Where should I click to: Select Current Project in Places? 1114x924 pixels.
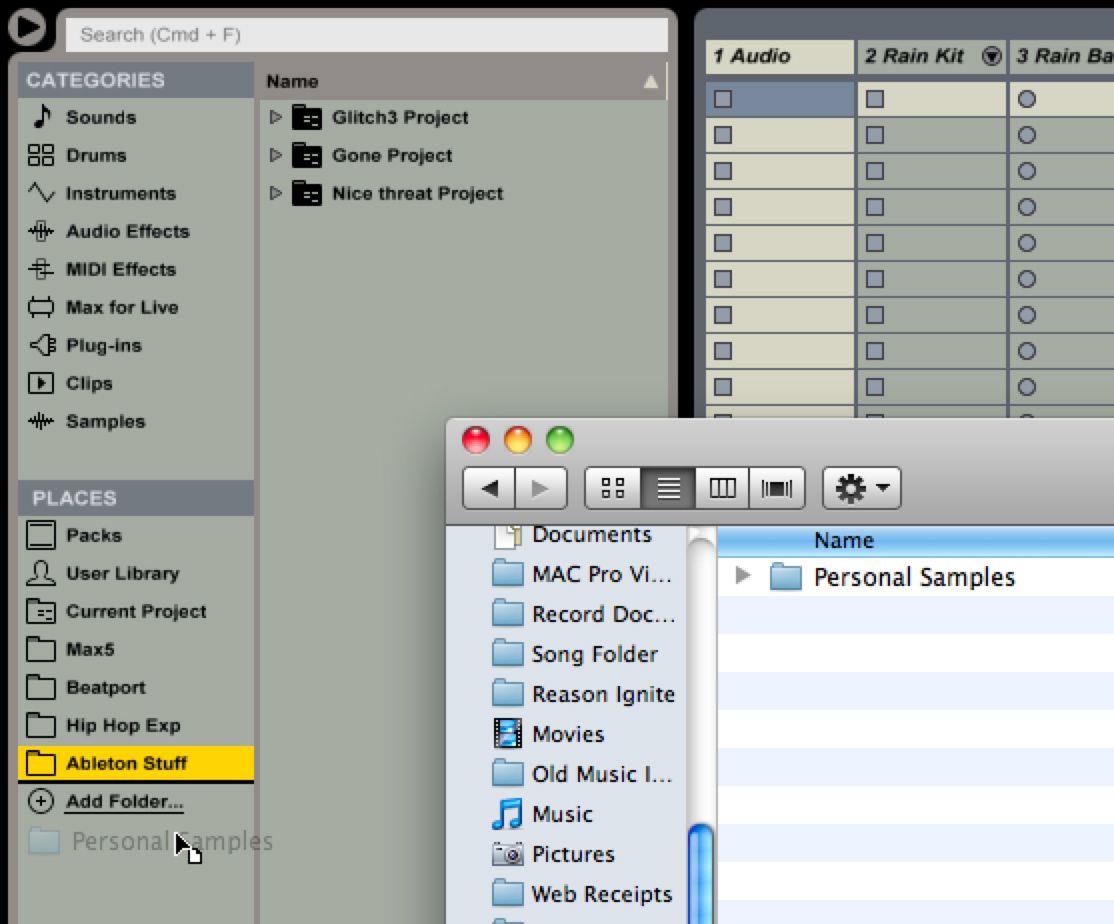click(136, 612)
